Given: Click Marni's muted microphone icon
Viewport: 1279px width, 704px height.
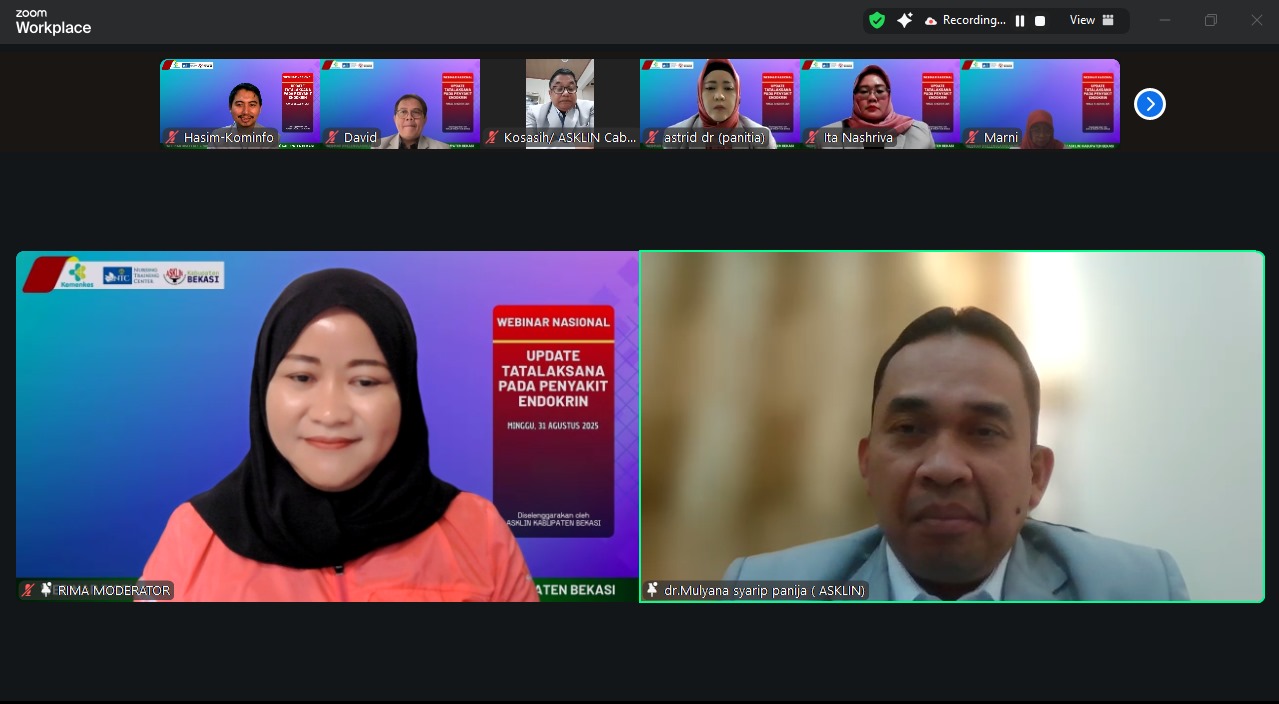Looking at the screenshot, I should (x=972, y=138).
